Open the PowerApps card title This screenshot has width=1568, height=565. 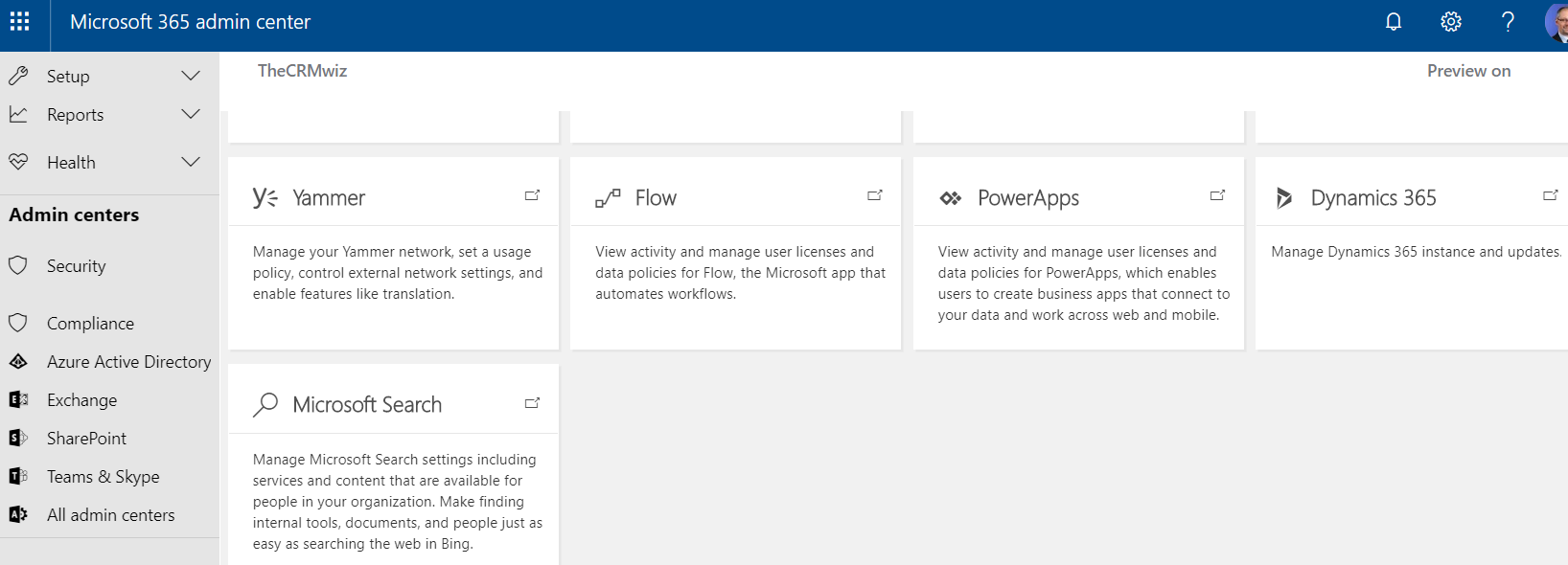(1028, 198)
